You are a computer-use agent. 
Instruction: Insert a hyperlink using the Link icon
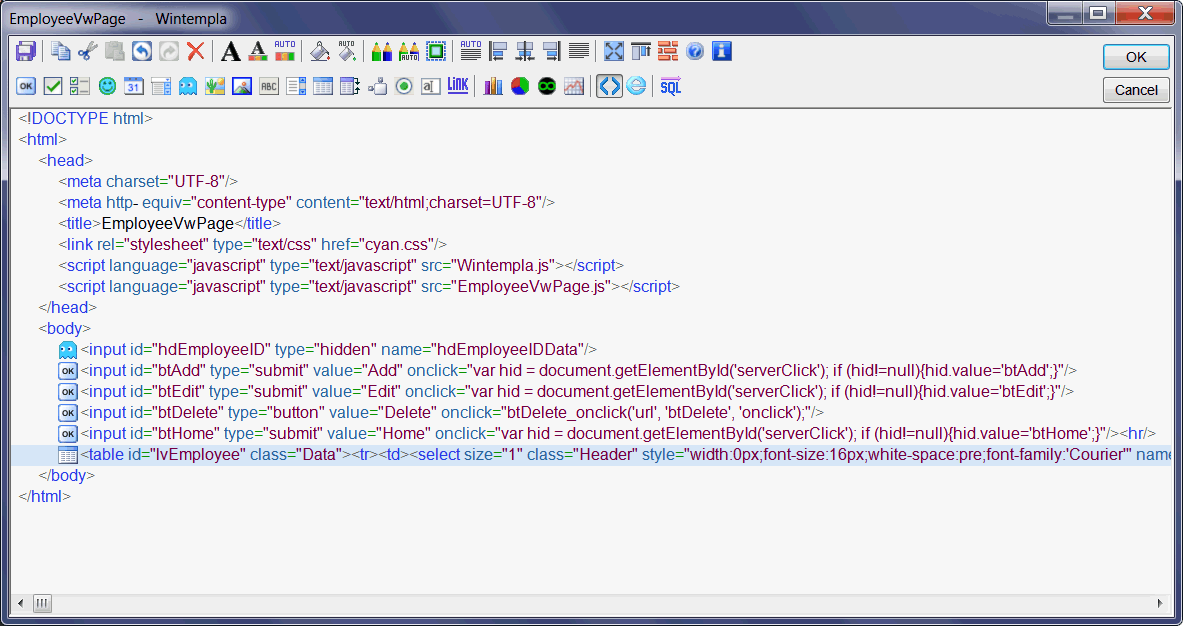tap(458, 87)
